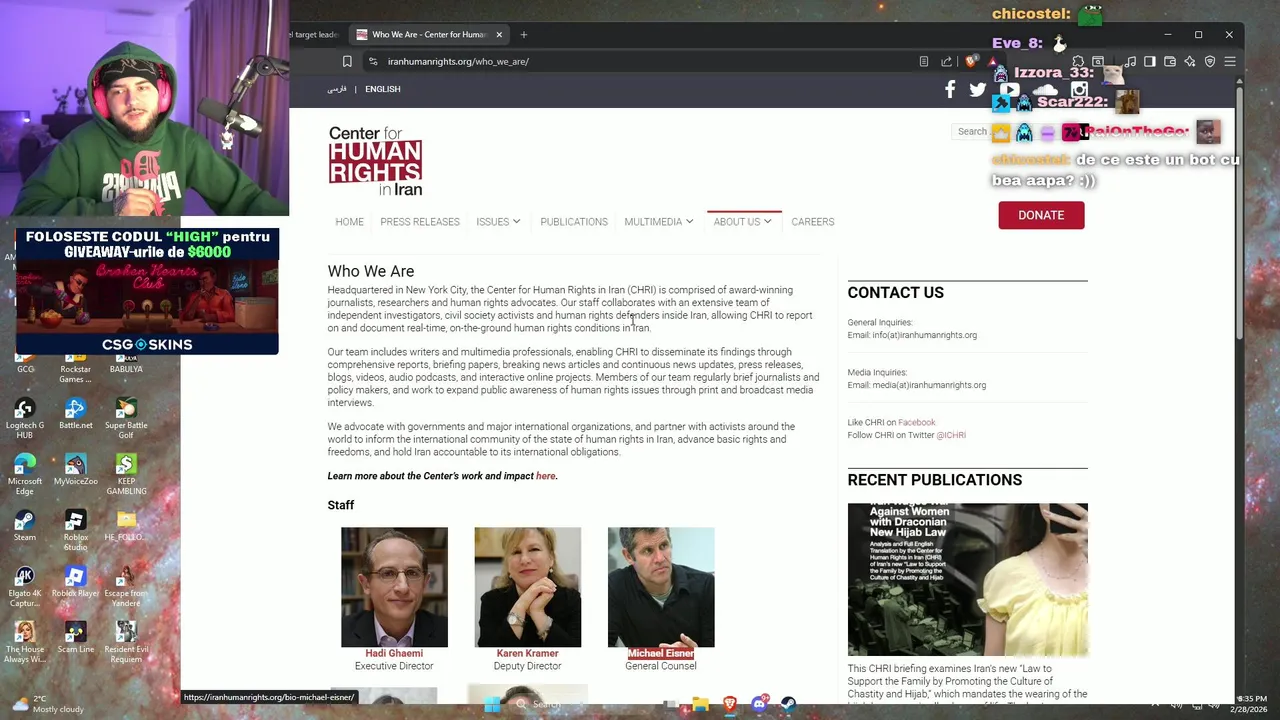Open the Brave Shields lion icon
Screen dimensions: 1280x720
click(970, 61)
